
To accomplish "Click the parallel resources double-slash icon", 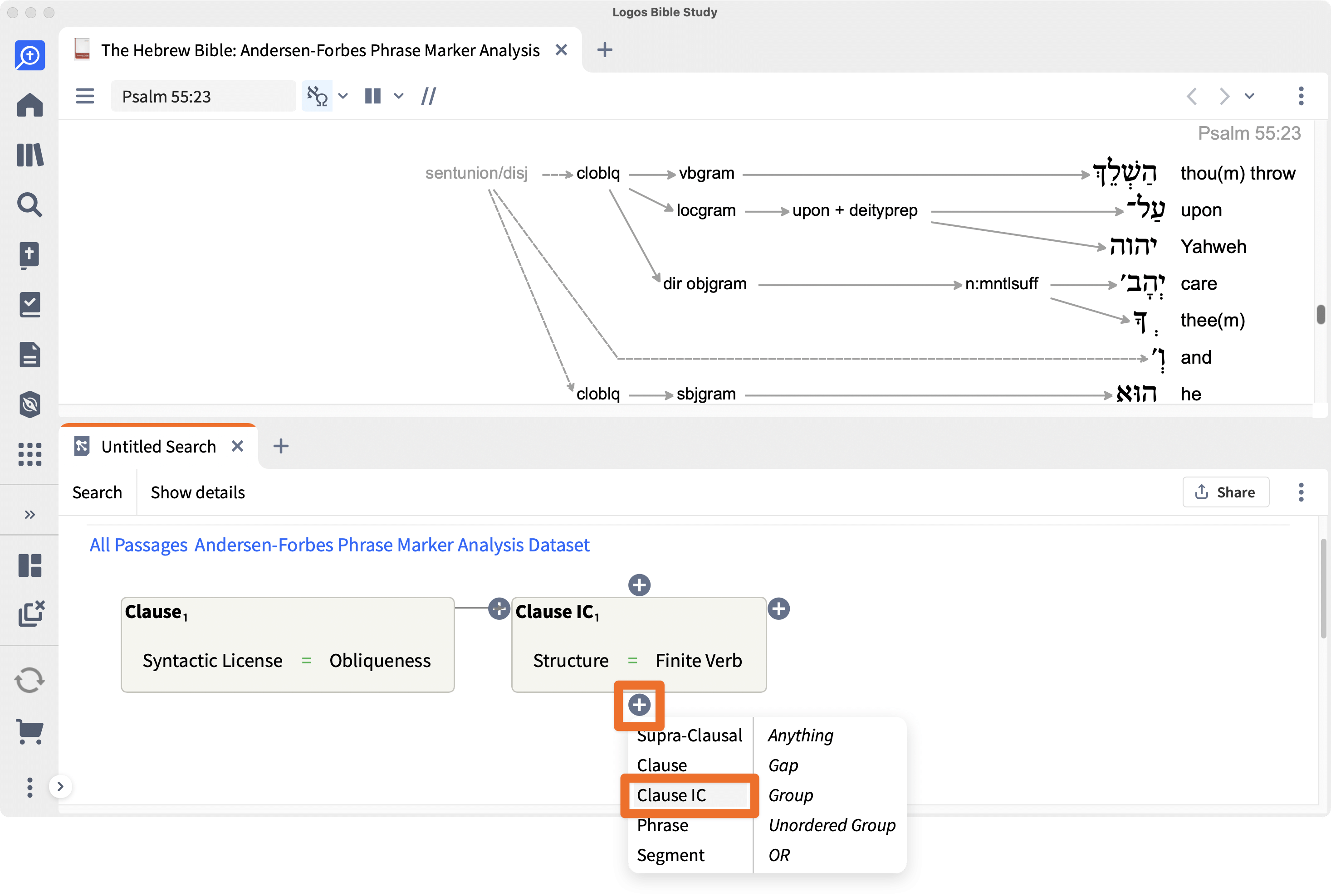I will (429, 96).
